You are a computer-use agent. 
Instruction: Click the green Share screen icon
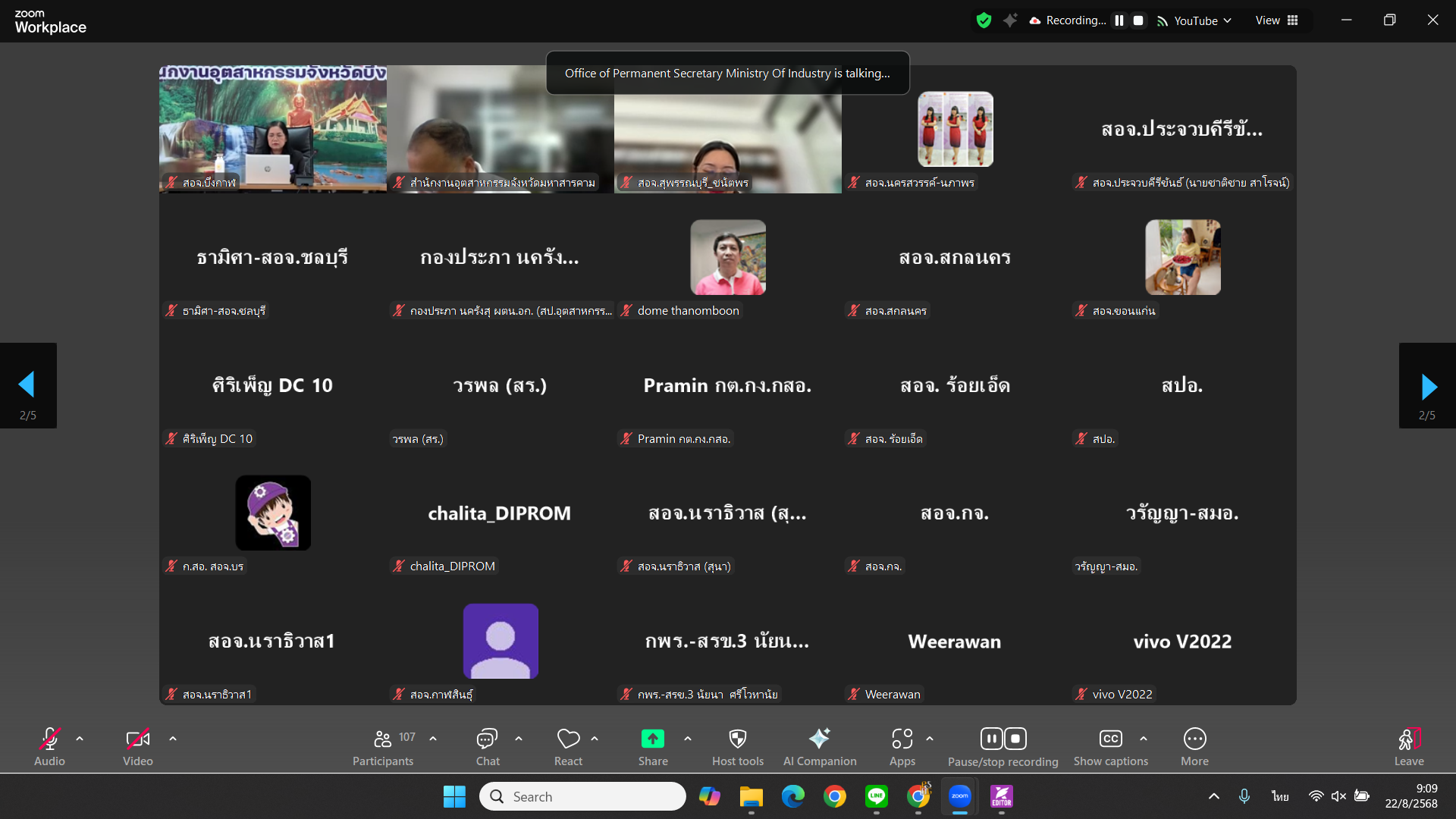652,739
